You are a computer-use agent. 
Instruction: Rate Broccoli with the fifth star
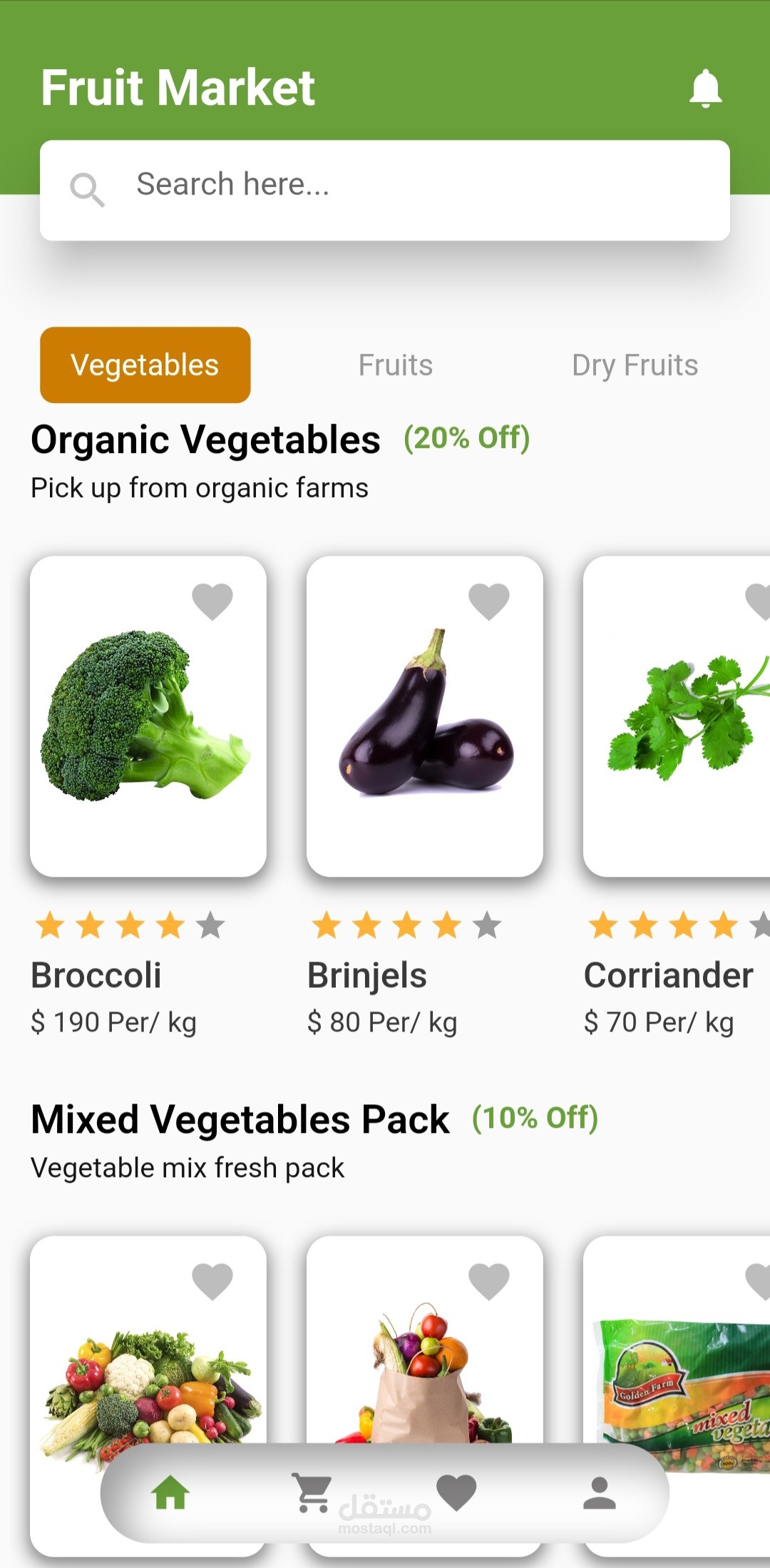pyautogui.click(x=210, y=926)
